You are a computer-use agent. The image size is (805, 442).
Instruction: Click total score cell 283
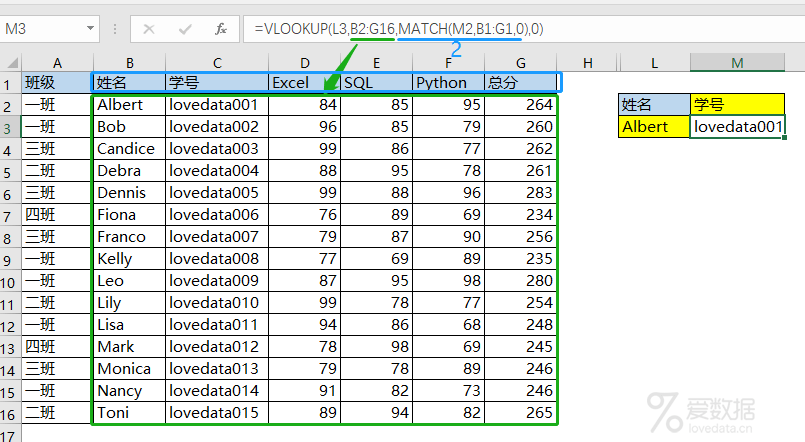coord(521,193)
